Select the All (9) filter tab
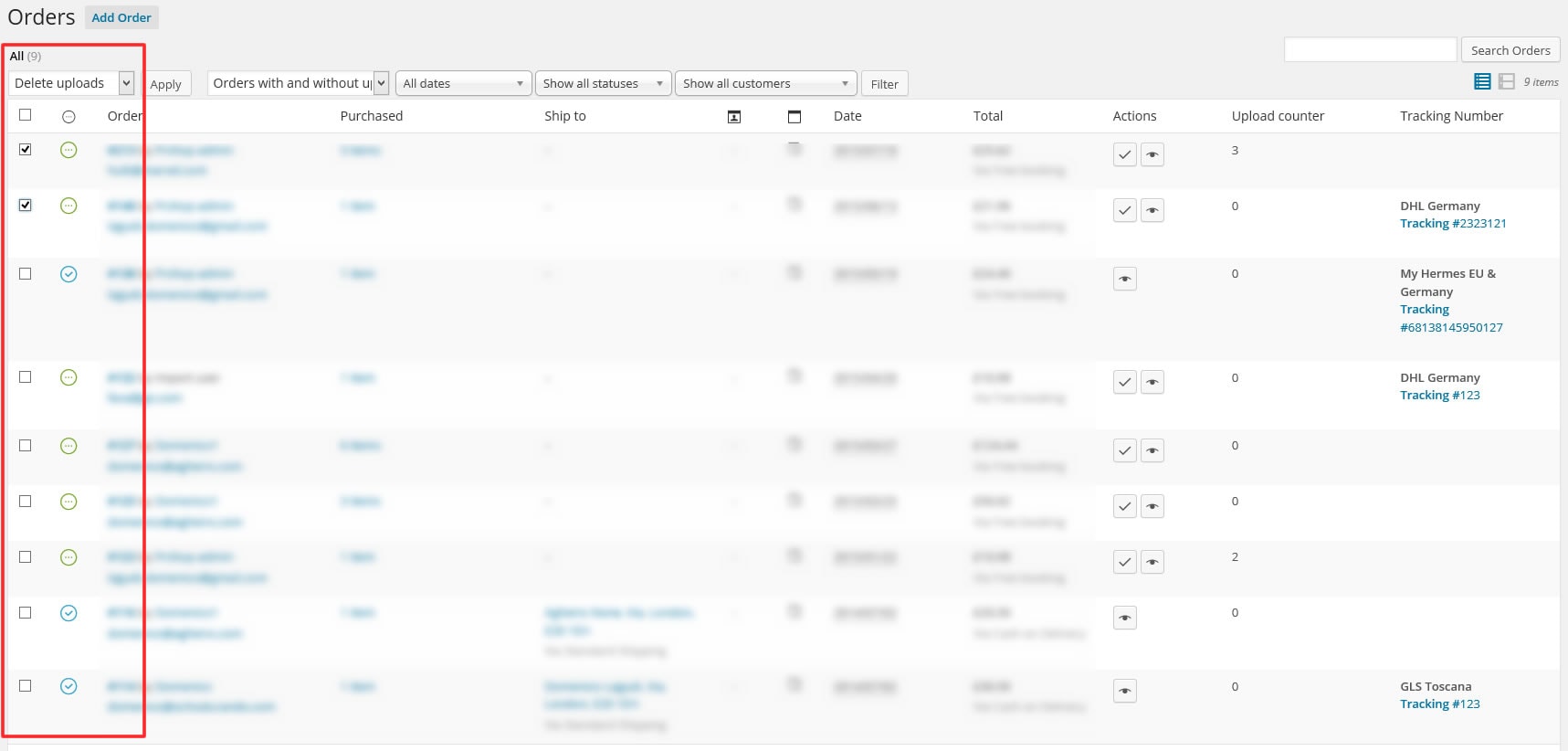The height and width of the screenshot is (751, 1568). (x=25, y=56)
